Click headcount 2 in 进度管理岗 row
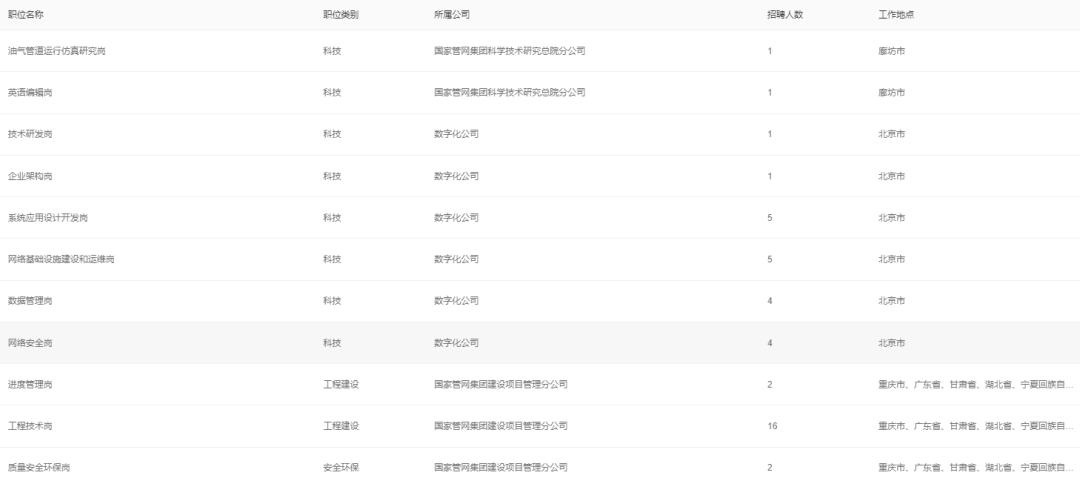 click(x=770, y=385)
